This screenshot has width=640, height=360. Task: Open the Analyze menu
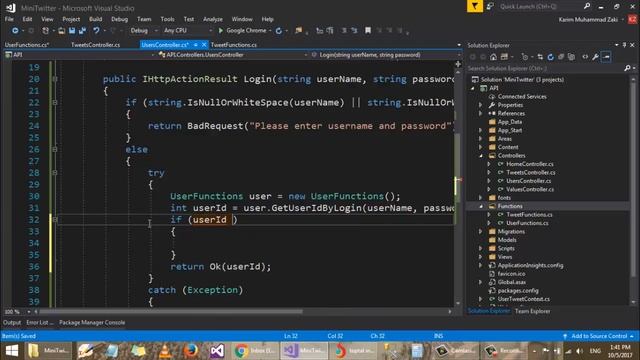pyautogui.click(x=213, y=19)
